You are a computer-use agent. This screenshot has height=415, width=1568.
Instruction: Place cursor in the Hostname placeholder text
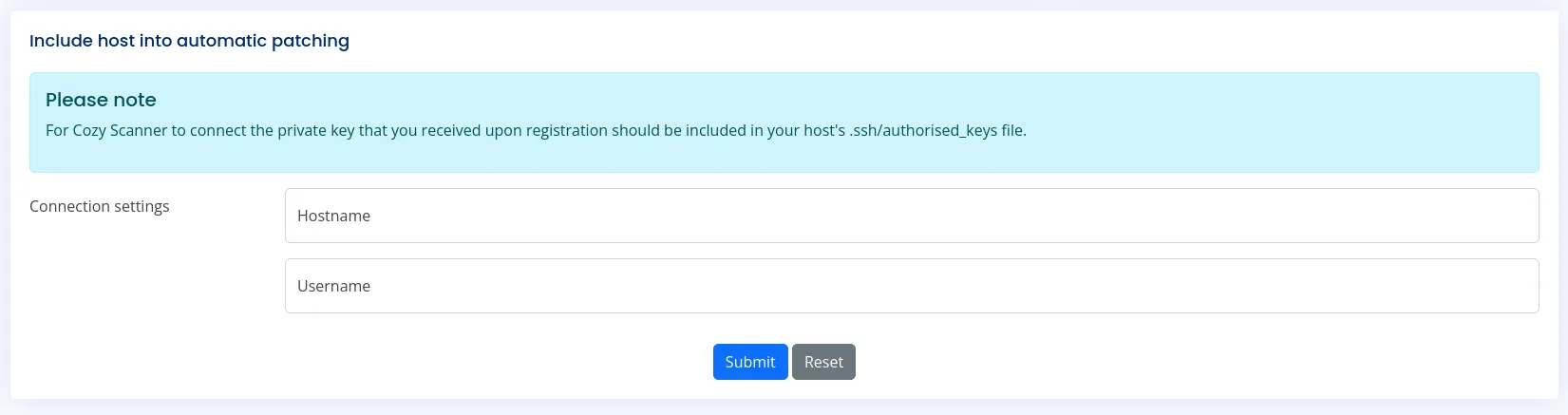click(x=334, y=216)
